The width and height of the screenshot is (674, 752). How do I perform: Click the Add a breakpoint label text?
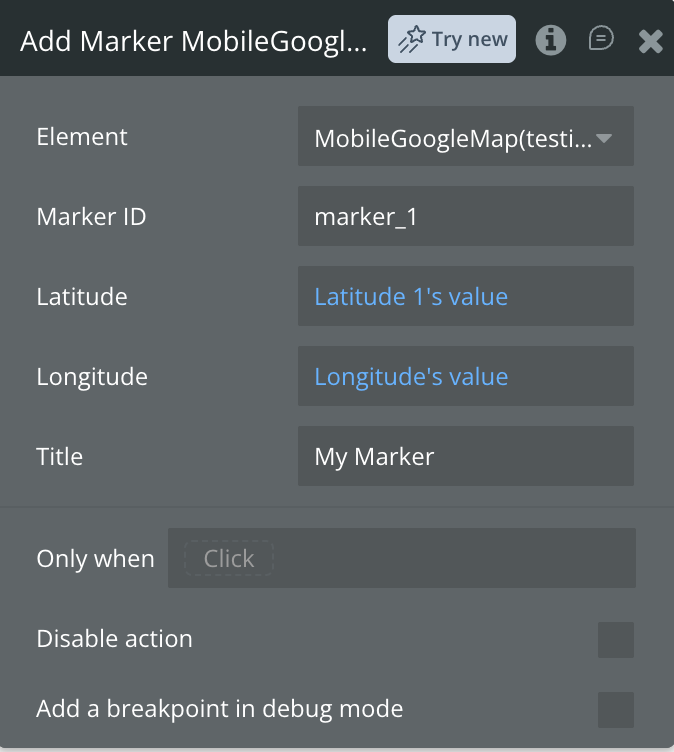pyautogui.click(x=219, y=710)
